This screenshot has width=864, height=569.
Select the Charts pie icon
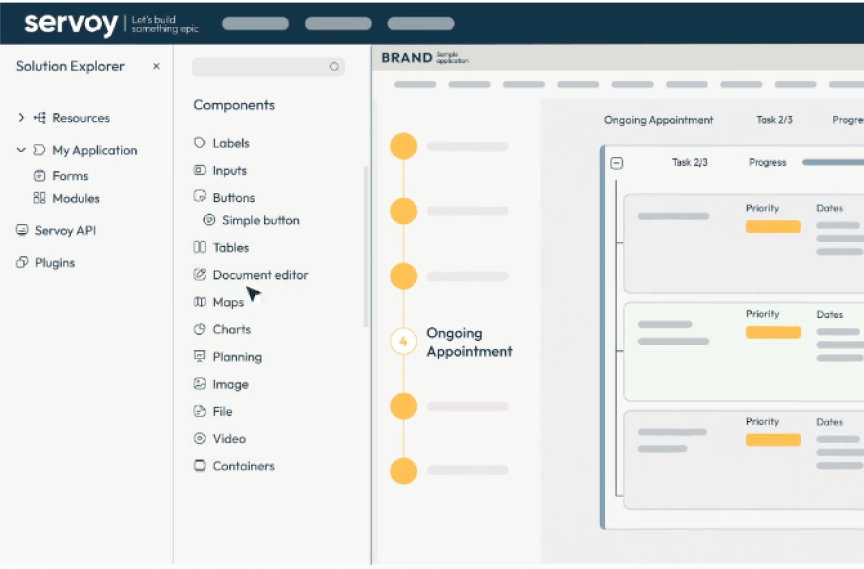pyautogui.click(x=200, y=329)
